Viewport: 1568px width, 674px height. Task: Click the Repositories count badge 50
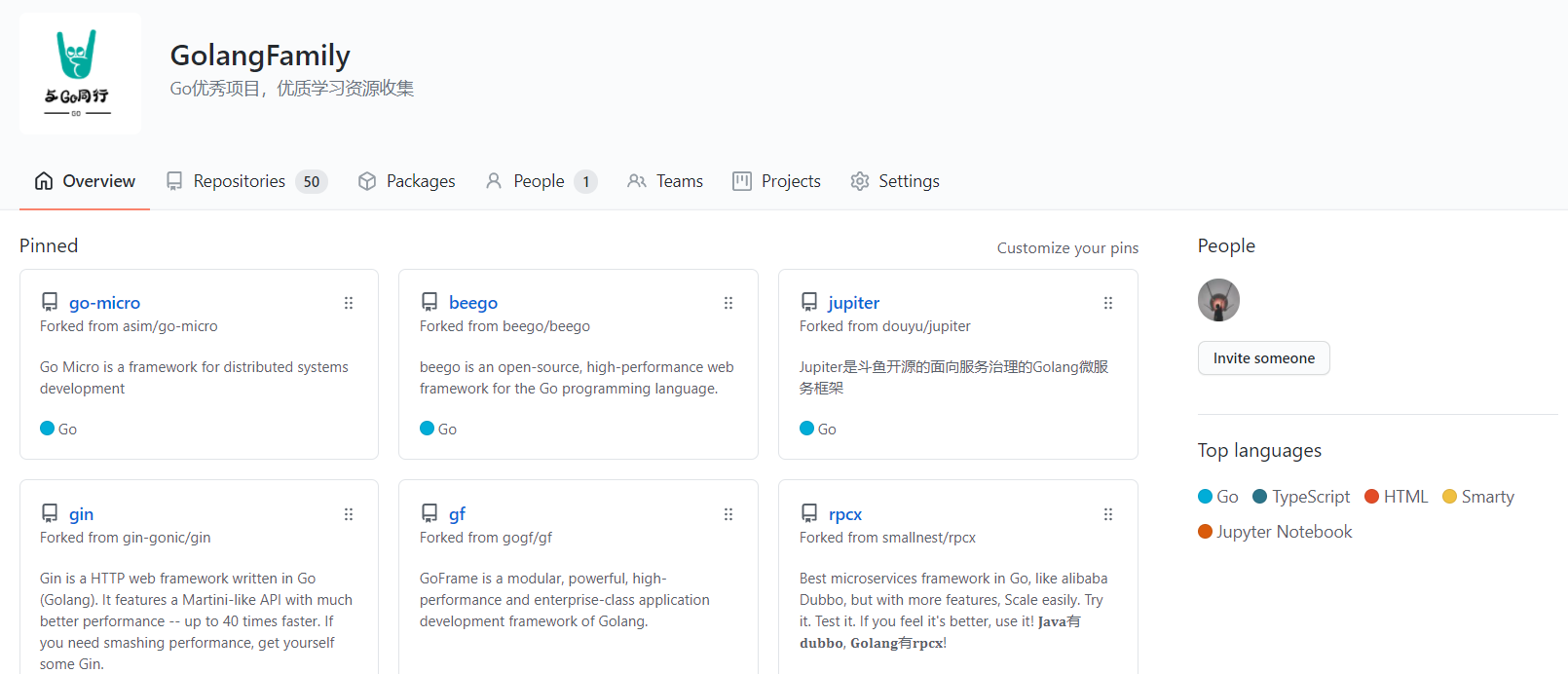point(312,181)
